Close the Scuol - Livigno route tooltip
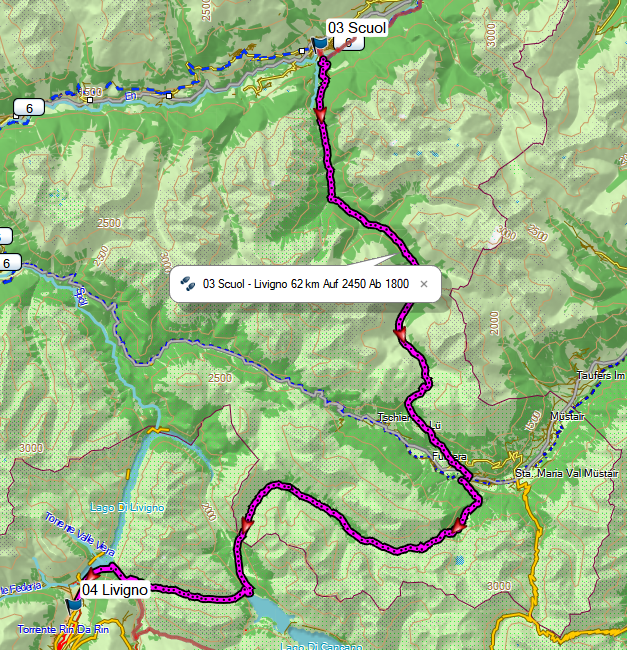The image size is (627, 650). point(424,284)
